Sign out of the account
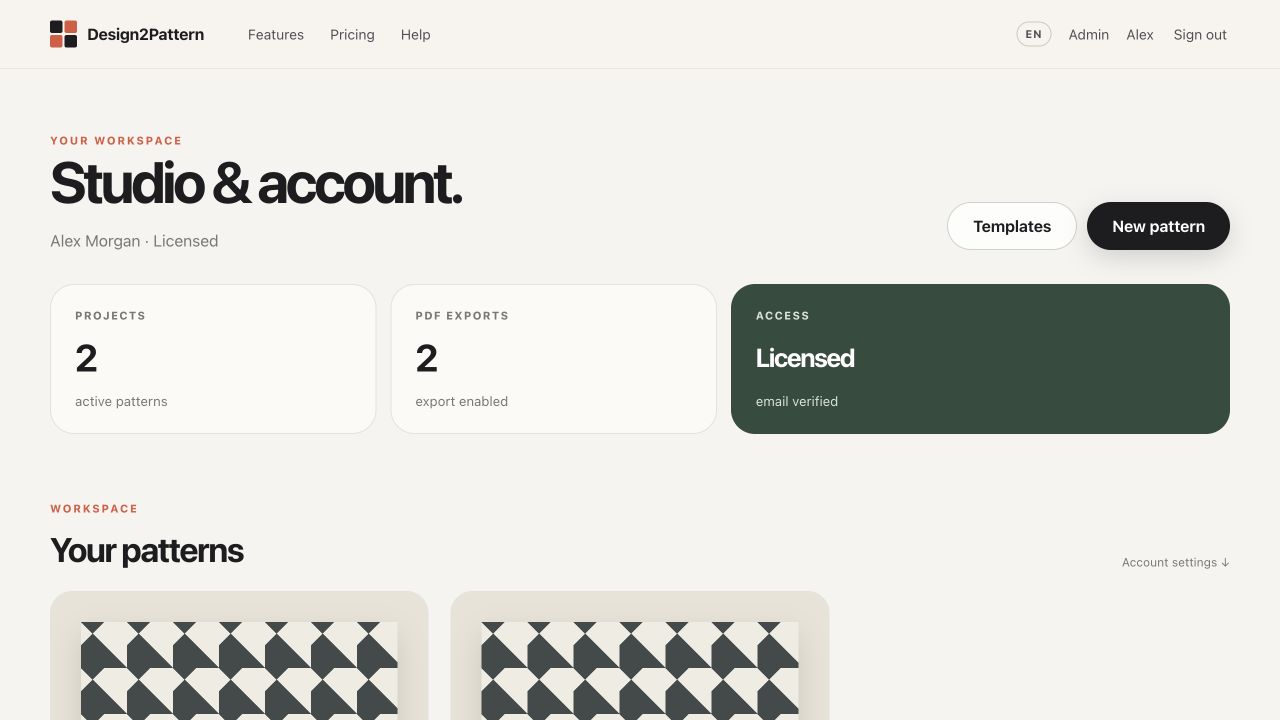Screen dimensions: 1280x720 coord(1200,34)
